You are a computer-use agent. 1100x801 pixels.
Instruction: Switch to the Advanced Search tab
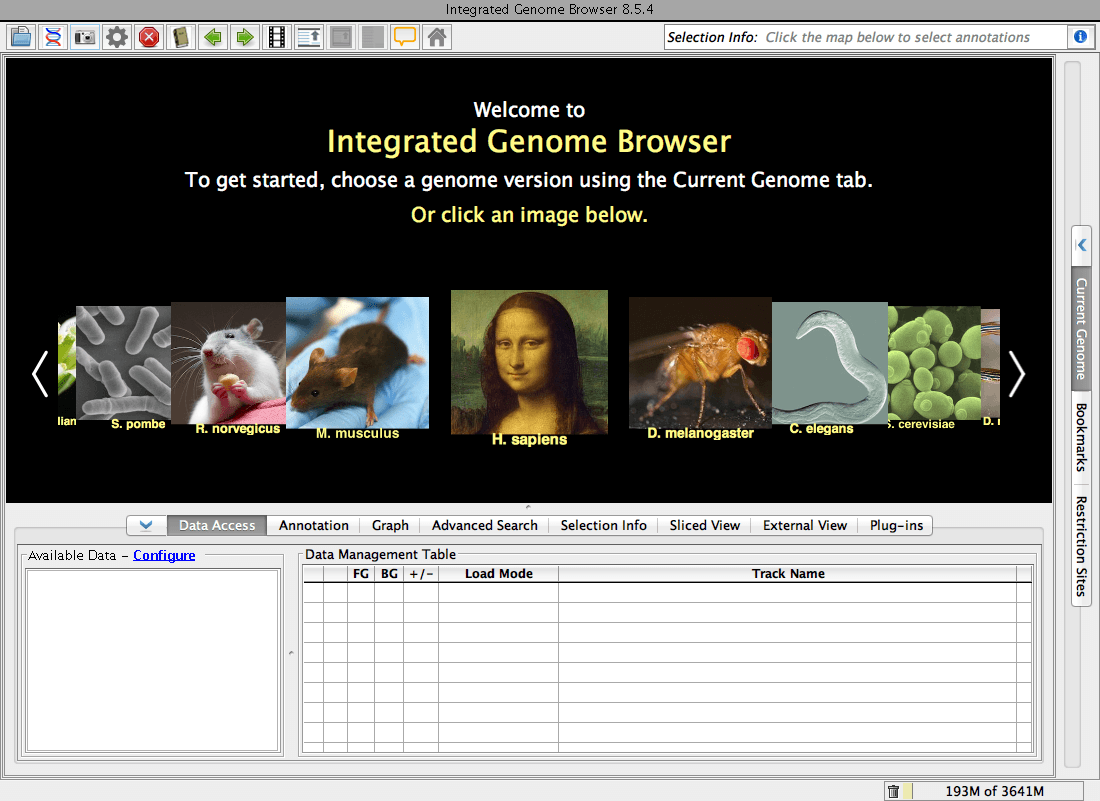(484, 525)
